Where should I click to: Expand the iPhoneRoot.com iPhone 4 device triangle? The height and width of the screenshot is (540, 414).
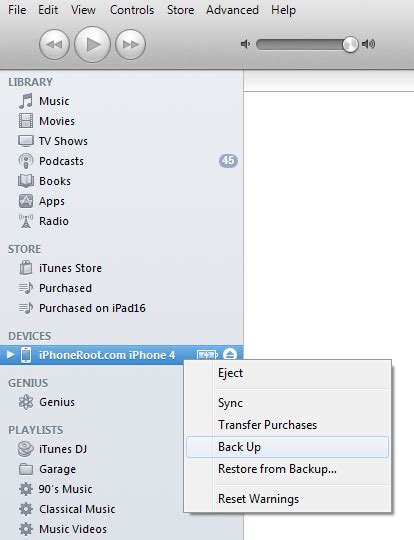click(10, 355)
